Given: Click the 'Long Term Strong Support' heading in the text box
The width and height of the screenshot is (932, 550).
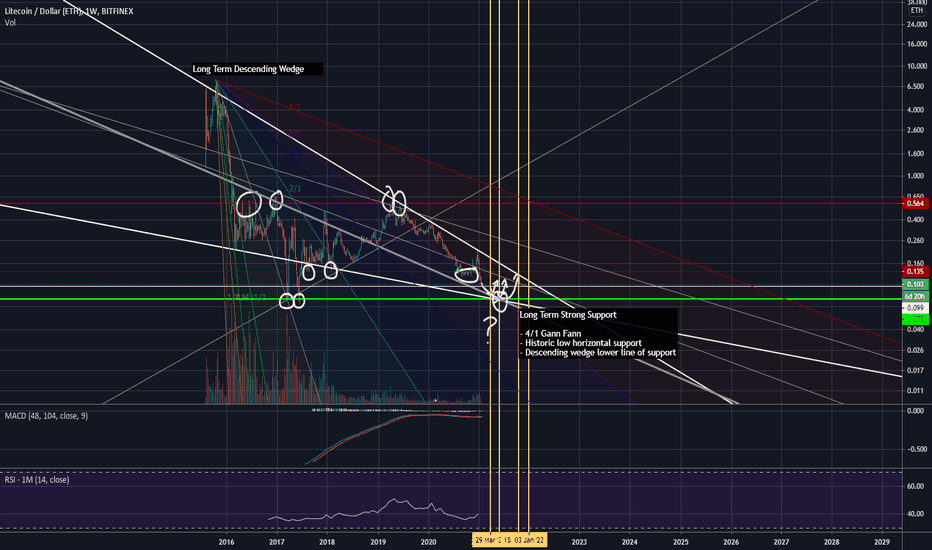Looking at the screenshot, I should [568, 315].
